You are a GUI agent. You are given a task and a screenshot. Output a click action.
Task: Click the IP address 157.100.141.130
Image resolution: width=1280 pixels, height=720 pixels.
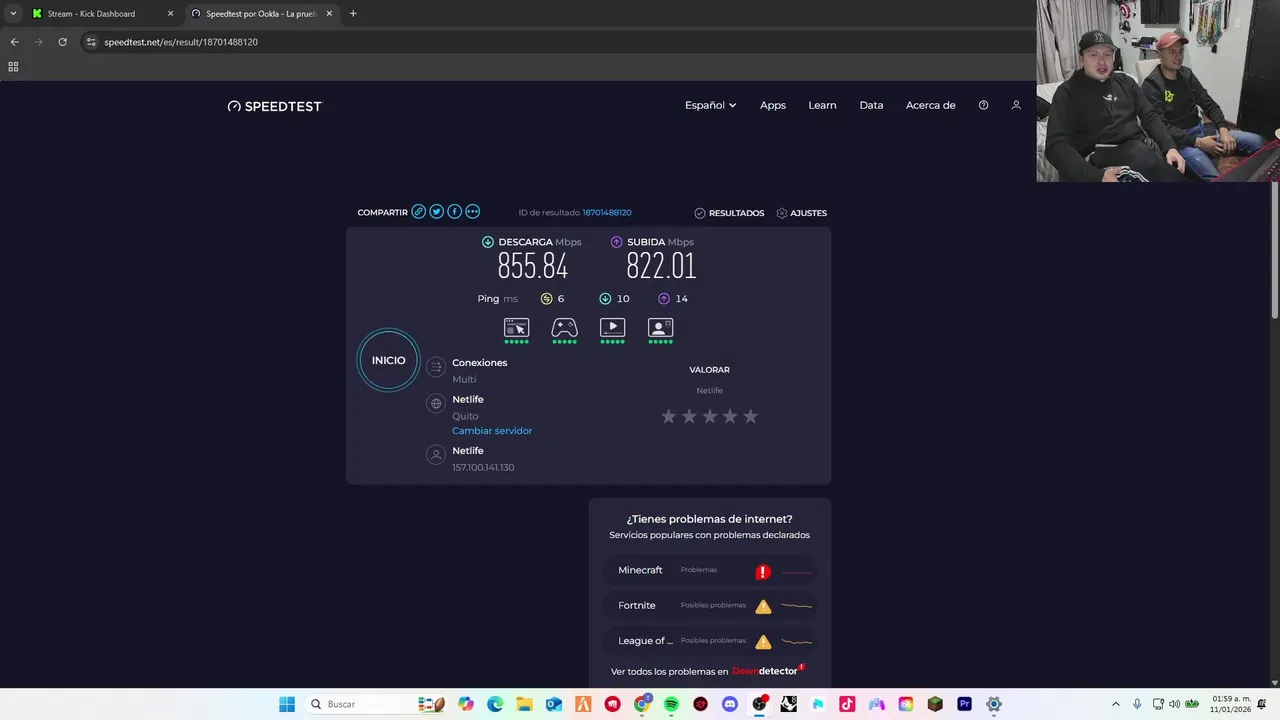(x=483, y=467)
